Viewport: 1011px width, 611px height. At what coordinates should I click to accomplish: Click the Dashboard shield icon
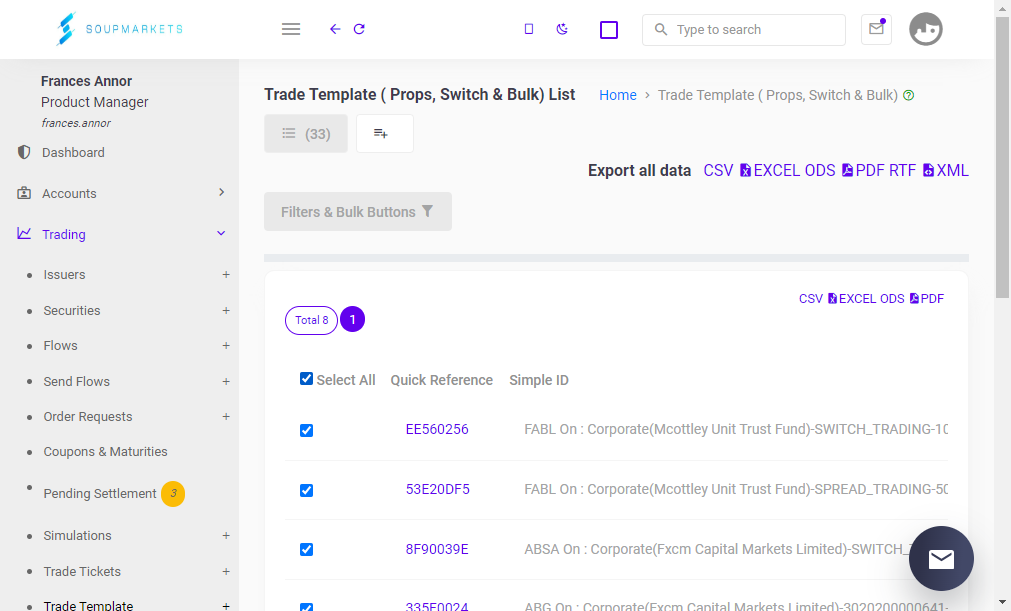point(24,152)
